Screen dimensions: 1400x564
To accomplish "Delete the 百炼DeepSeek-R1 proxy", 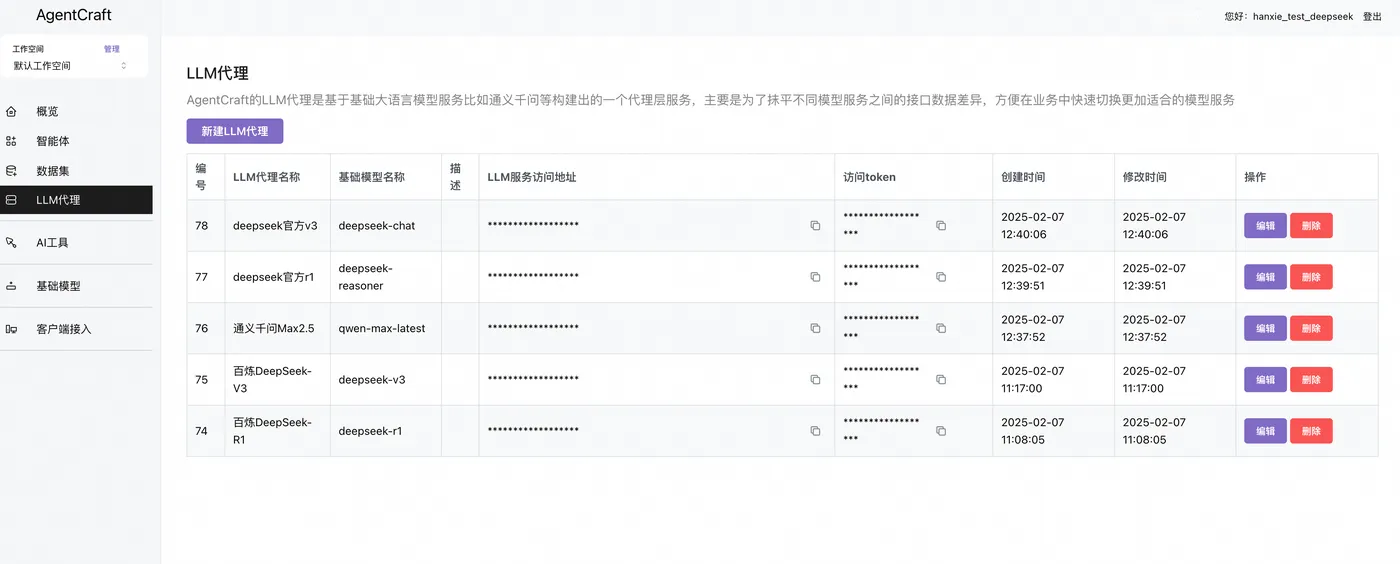I will 1311,431.
